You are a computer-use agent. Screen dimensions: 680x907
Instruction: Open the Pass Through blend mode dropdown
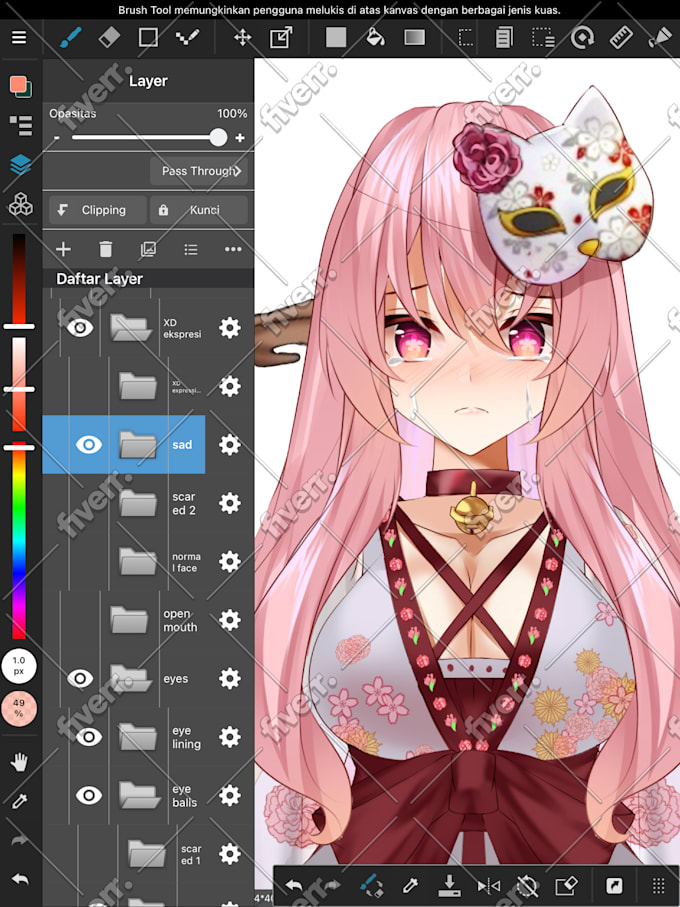(198, 171)
